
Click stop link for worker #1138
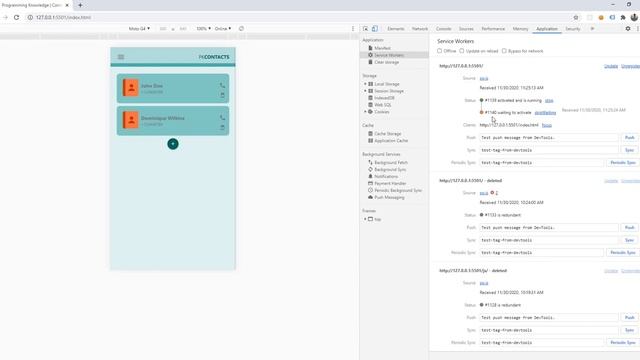[x=549, y=100]
